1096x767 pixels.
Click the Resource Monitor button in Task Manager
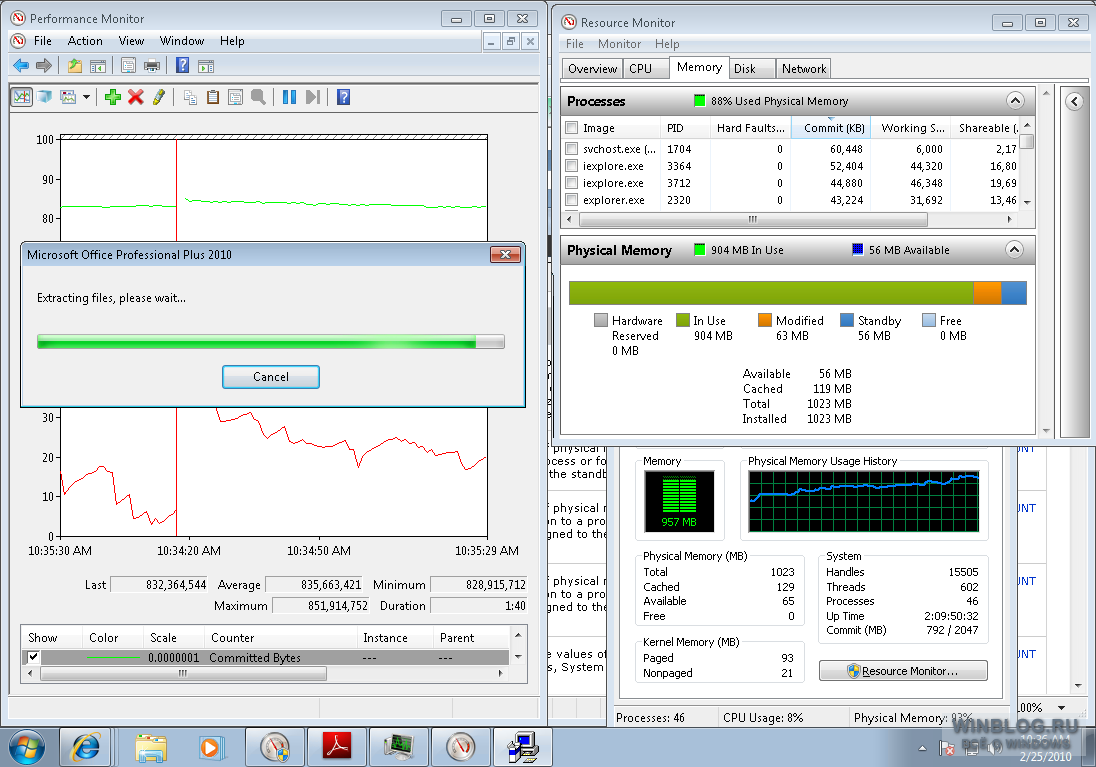902,671
